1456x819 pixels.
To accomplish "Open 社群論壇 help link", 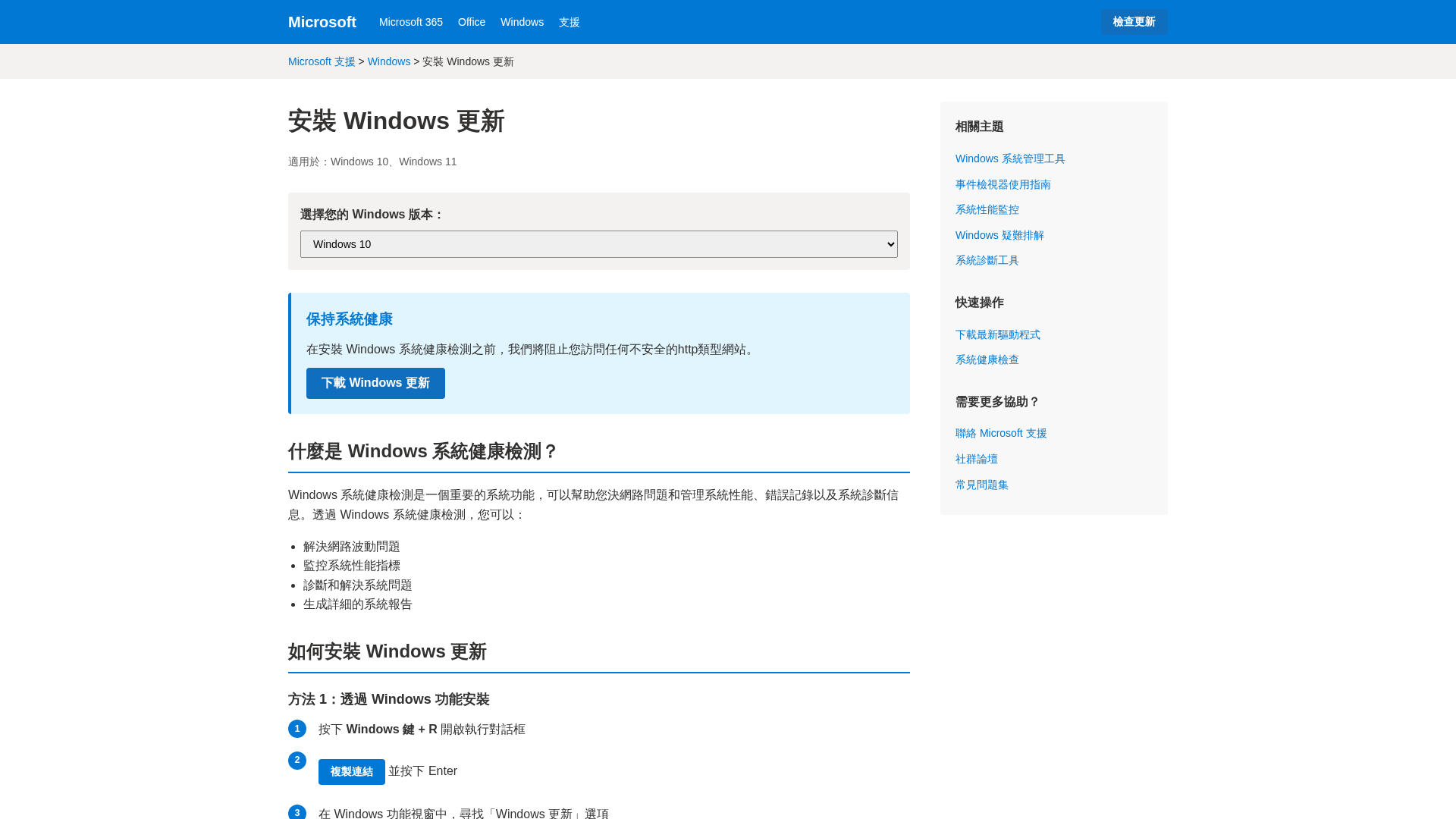I will coord(976,459).
